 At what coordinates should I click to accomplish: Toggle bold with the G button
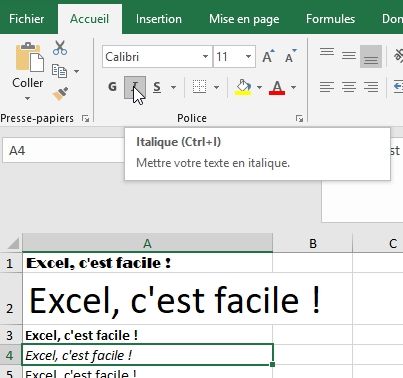click(112, 87)
